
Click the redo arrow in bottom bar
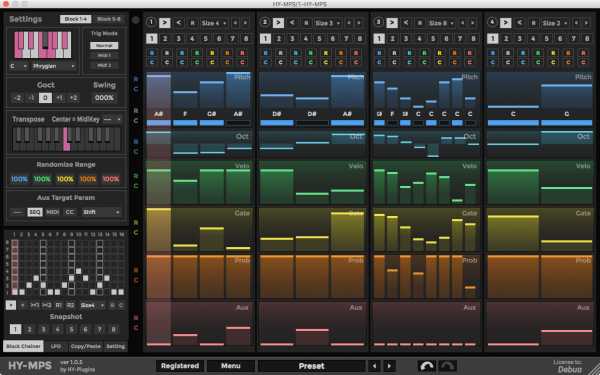447,366
